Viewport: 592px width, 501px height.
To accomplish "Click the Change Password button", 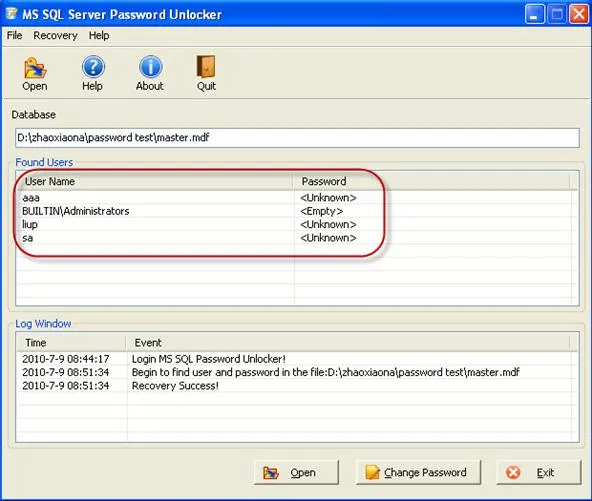I will [x=418, y=472].
